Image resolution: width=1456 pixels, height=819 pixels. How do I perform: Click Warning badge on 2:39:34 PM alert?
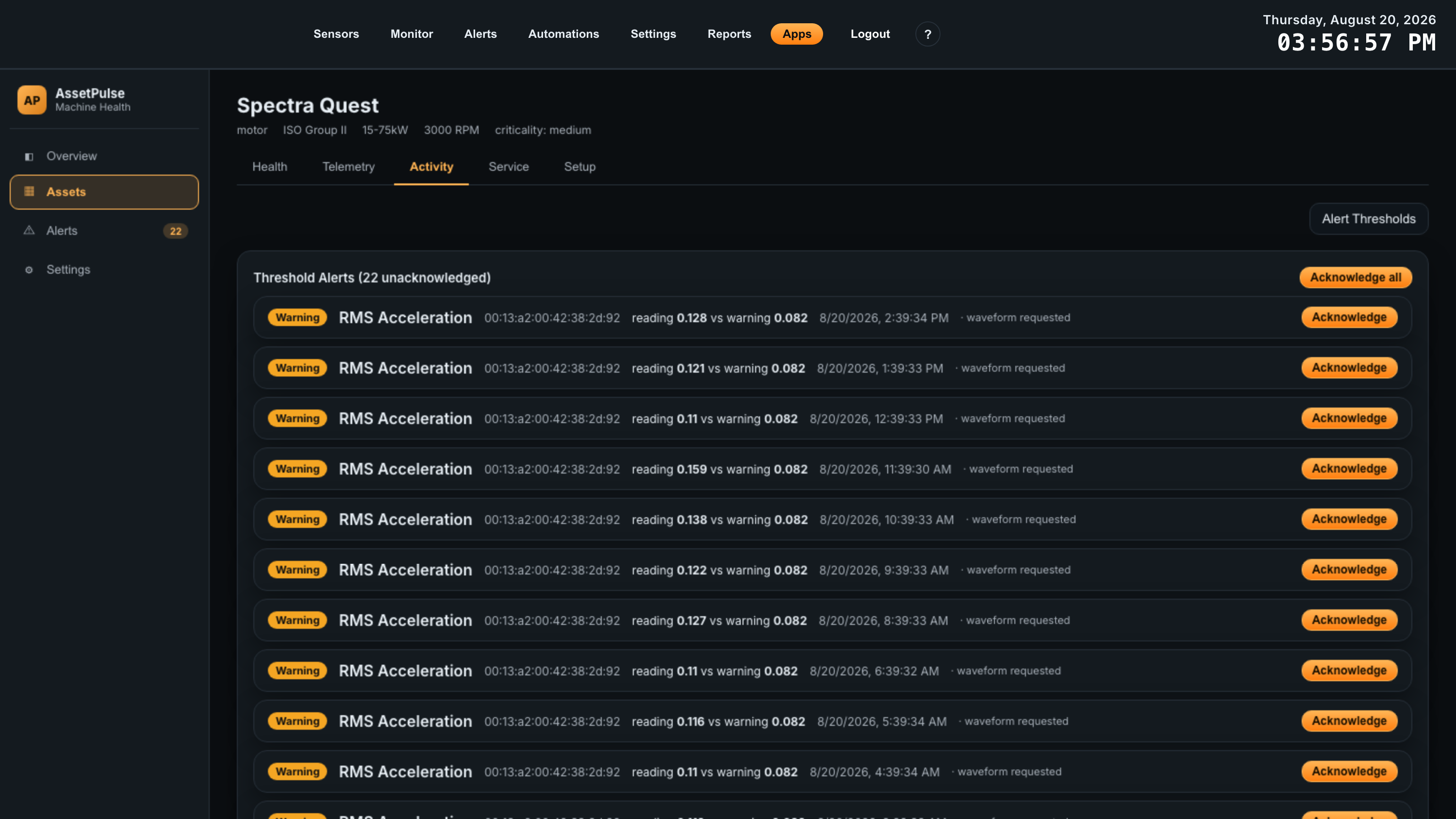tap(298, 318)
